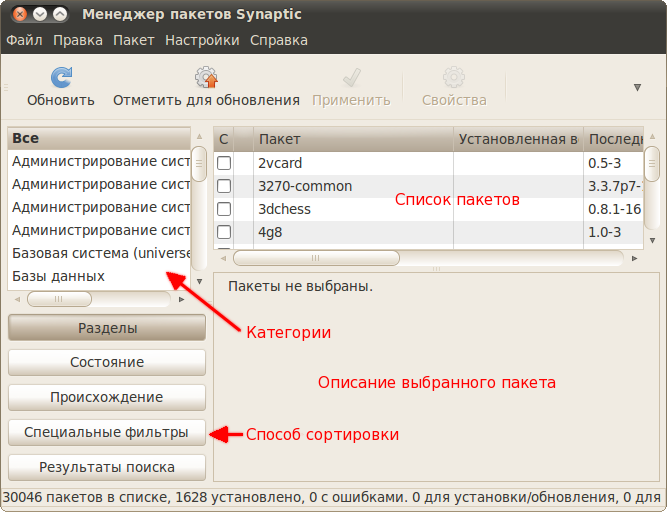Open the Файл menu
Screen dimensions: 667x512
[24, 40]
